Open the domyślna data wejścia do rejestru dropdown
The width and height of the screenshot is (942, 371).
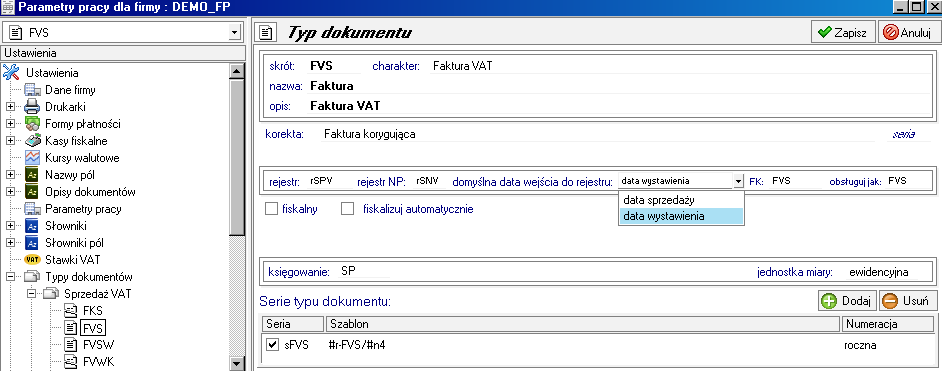[x=738, y=181]
